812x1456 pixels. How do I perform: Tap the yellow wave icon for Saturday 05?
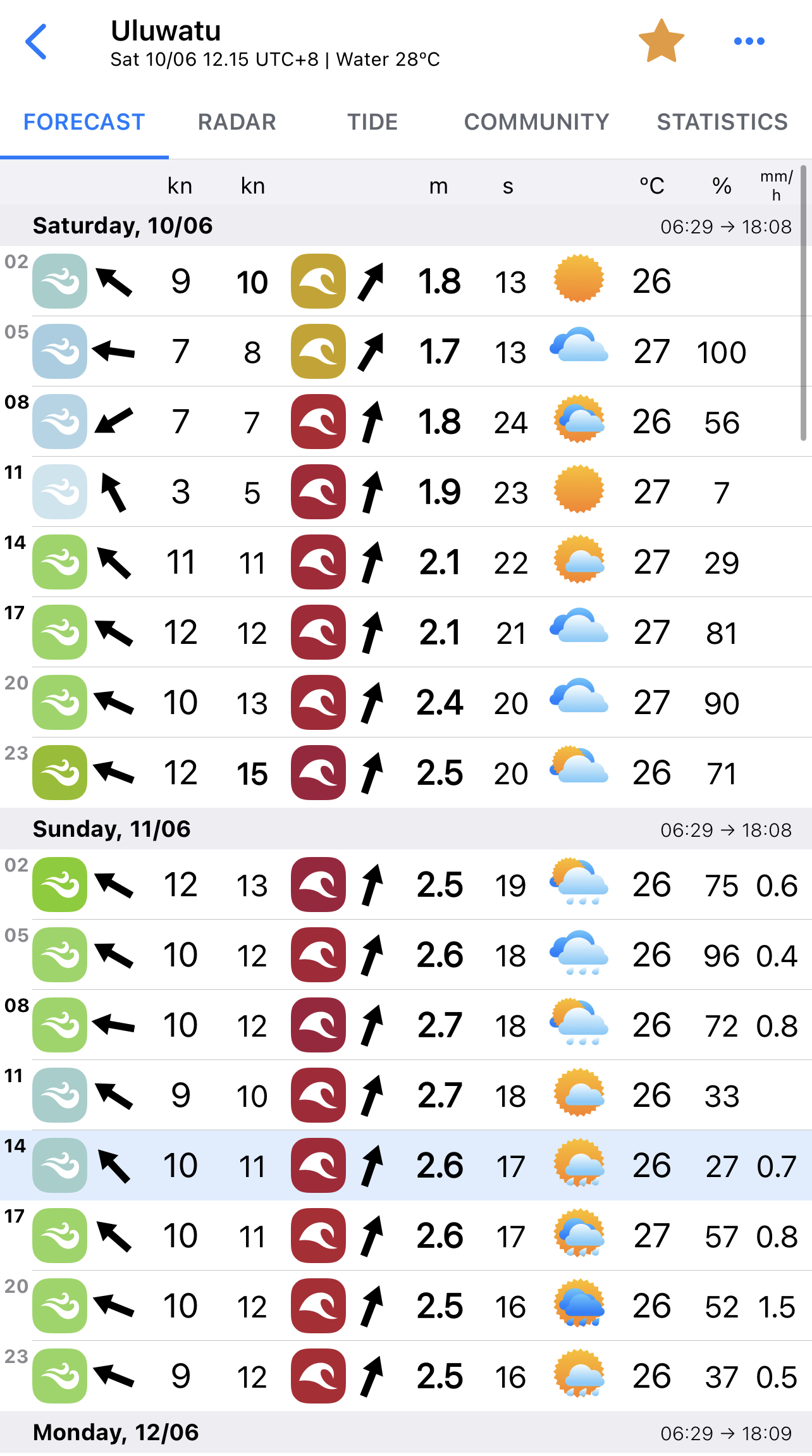click(318, 352)
